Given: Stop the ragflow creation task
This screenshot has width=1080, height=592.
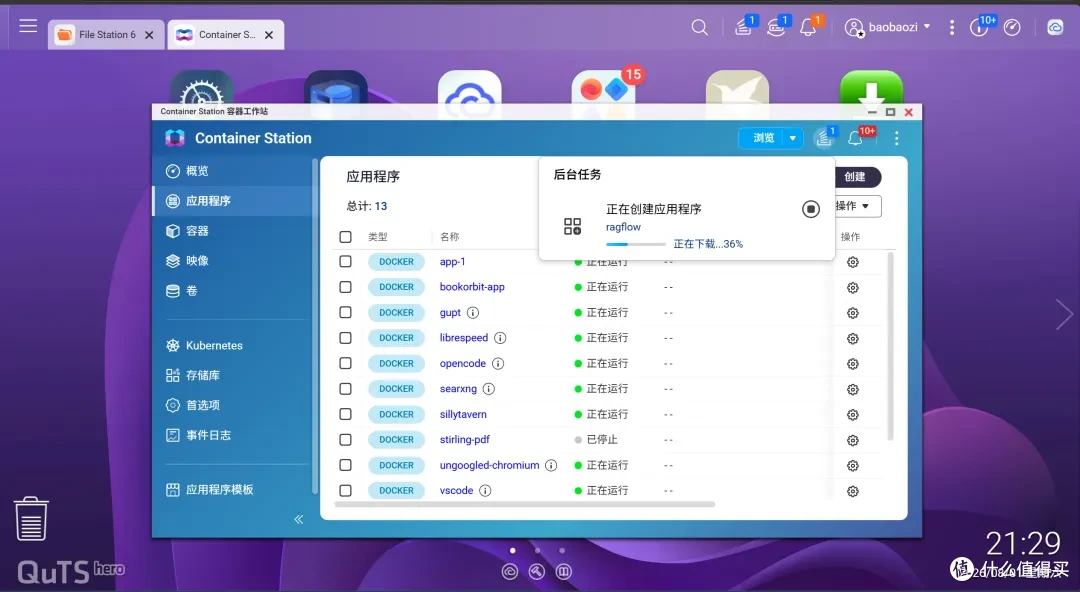Looking at the screenshot, I should coord(811,209).
